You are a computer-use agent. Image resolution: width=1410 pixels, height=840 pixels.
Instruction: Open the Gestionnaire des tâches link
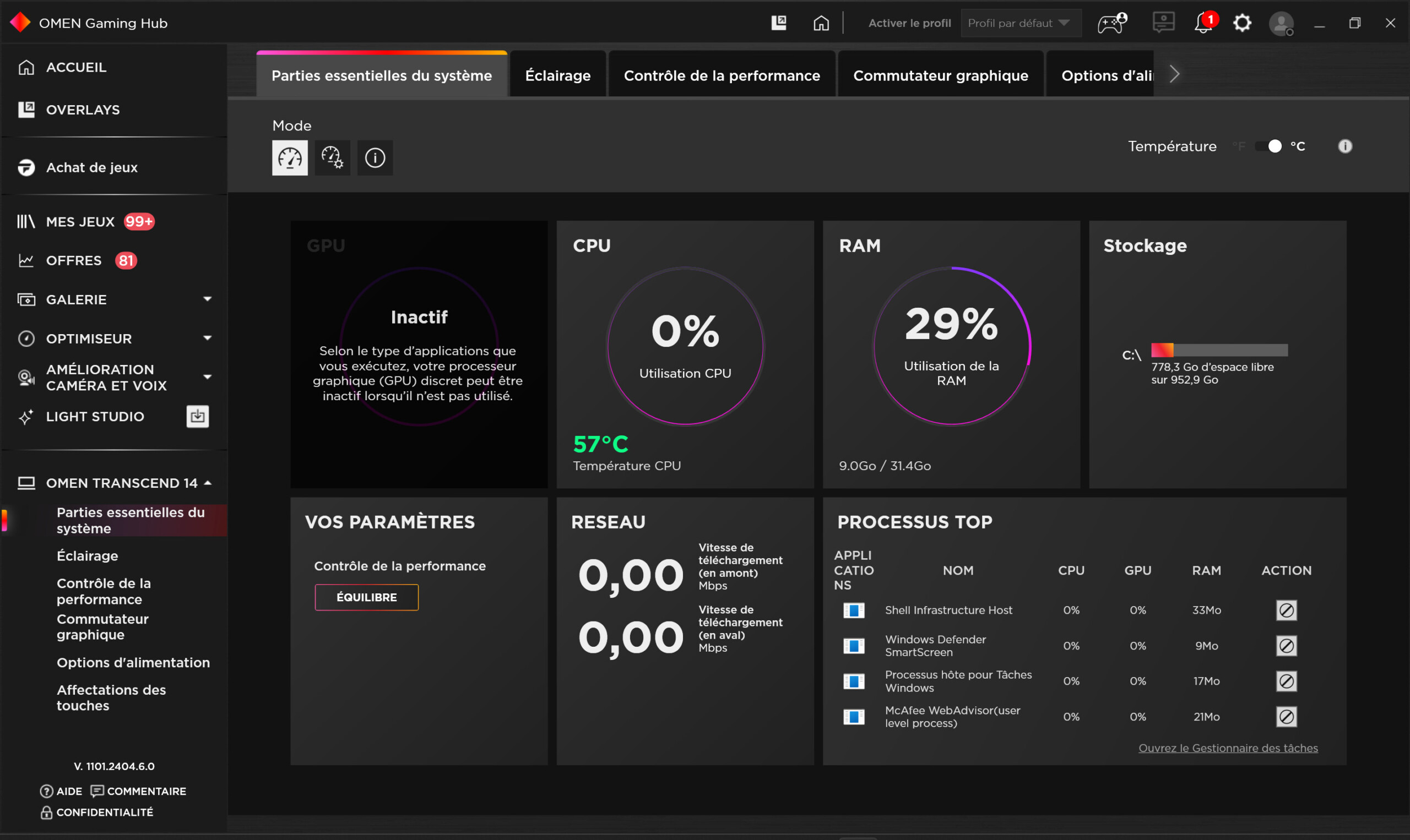pyautogui.click(x=1228, y=748)
